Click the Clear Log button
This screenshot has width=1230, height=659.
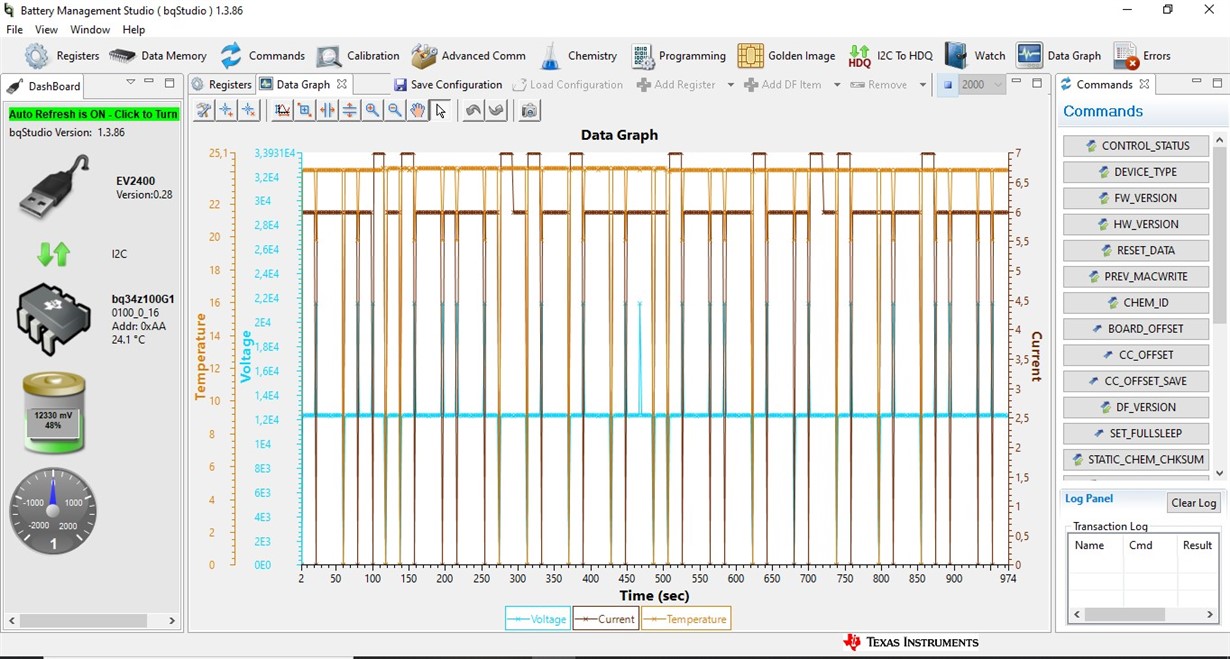click(x=1193, y=503)
